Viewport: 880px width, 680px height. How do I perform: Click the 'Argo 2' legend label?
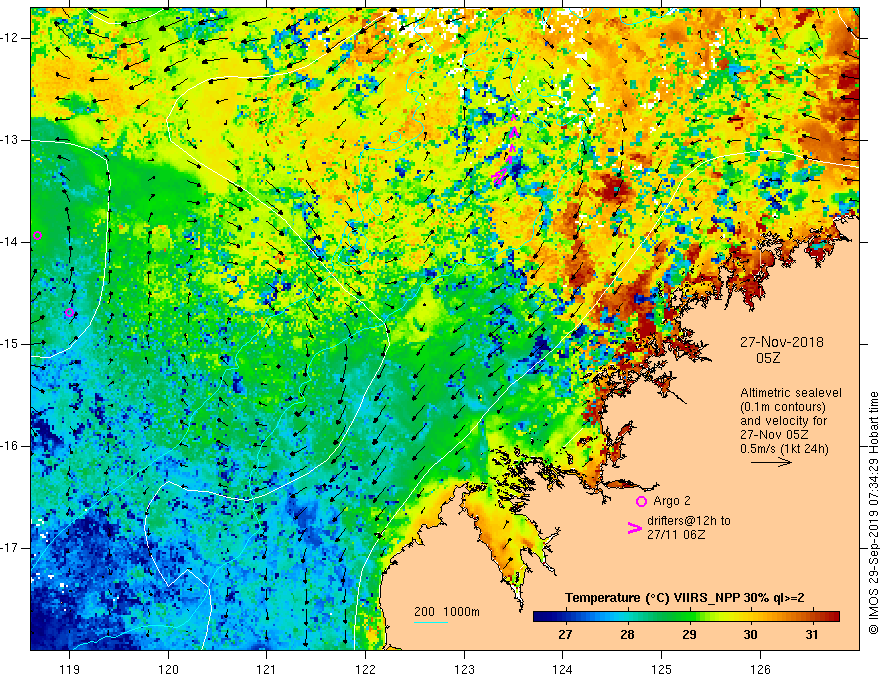(672, 501)
